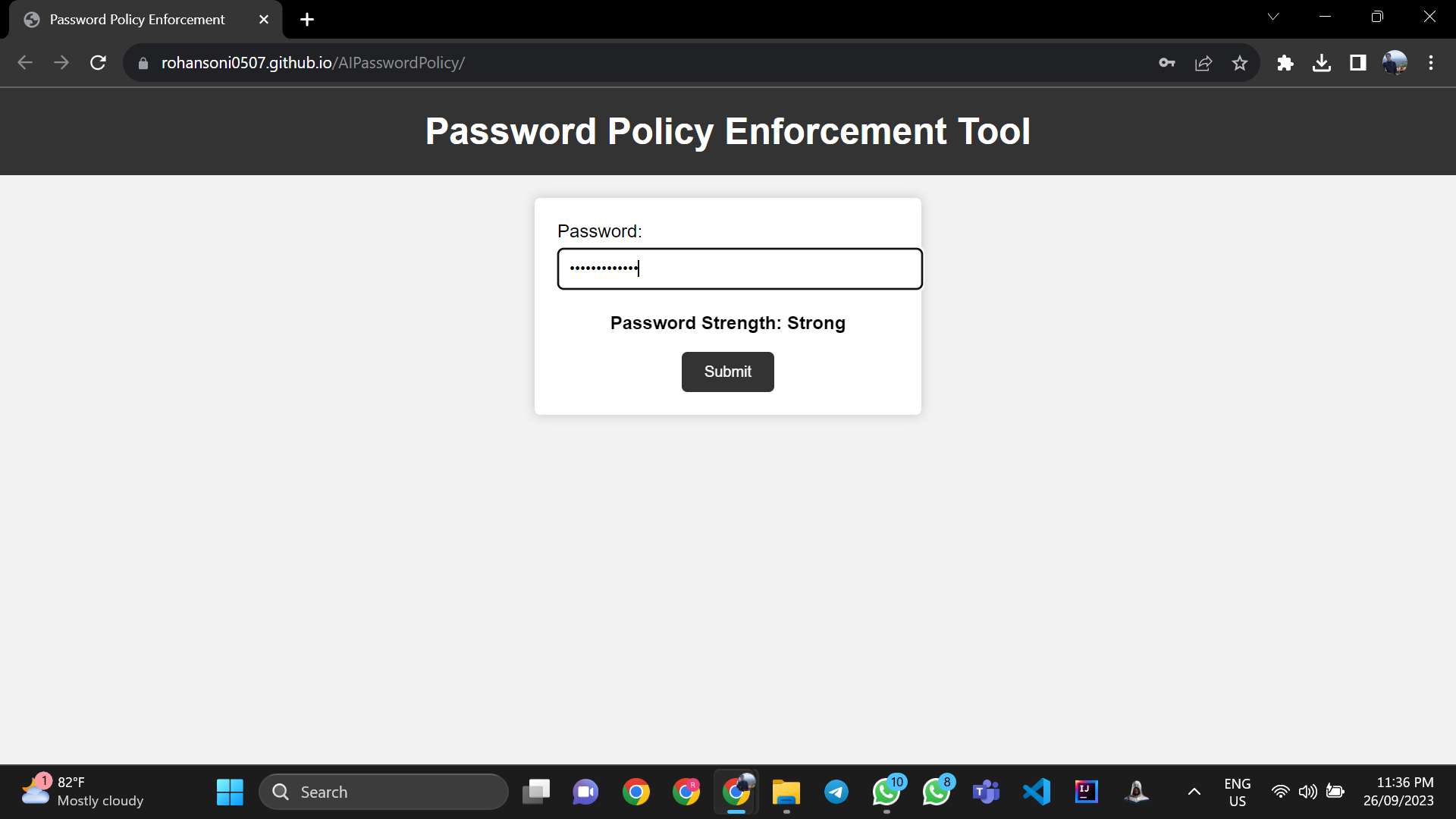Open Telegram from the taskbar
Viewport: 1456px width, 819px height.
(836, 792)
